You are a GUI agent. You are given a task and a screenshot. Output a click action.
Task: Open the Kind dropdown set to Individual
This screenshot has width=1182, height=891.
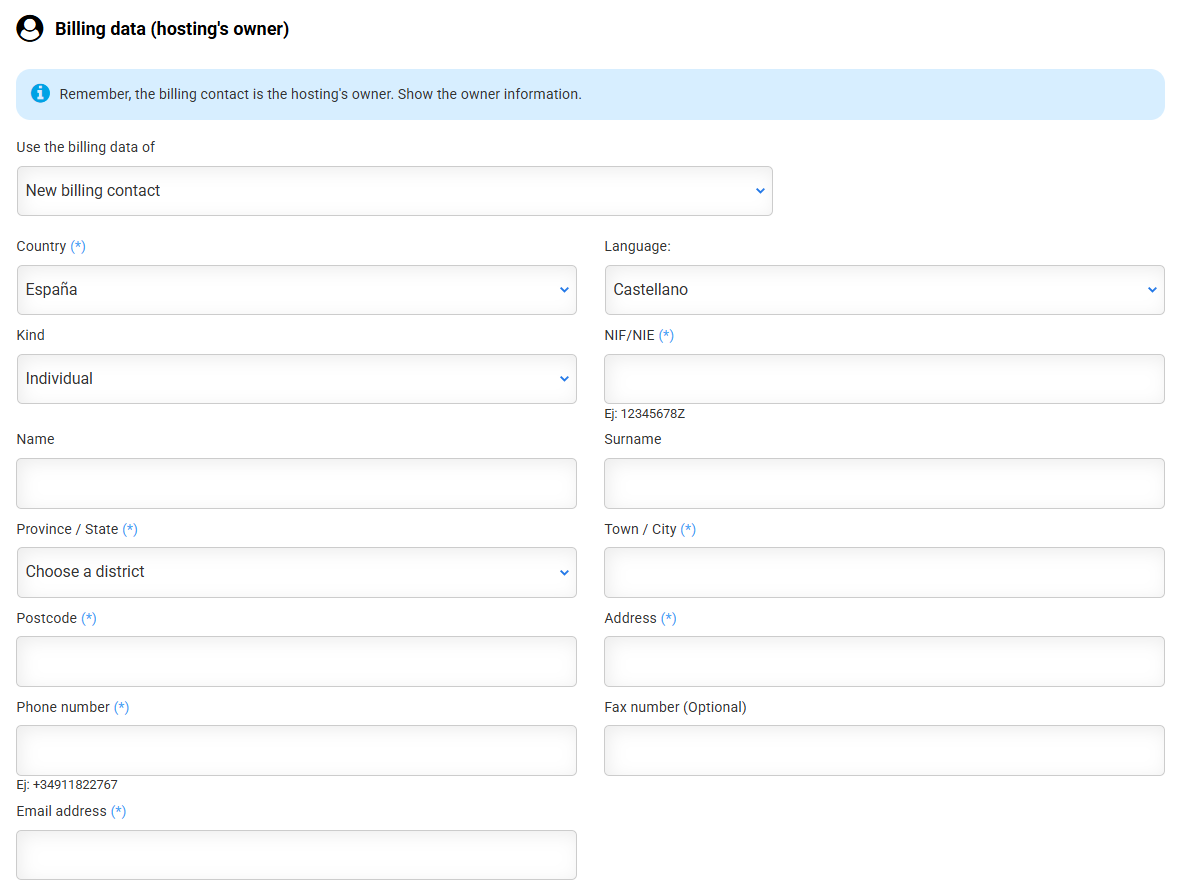tap(296, 379)
